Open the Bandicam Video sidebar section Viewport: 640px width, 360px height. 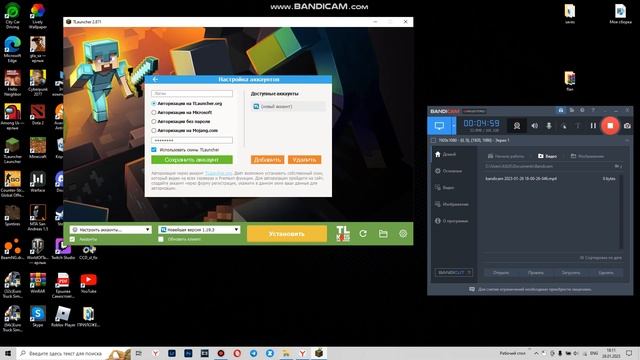pyautogui.click(x=445, y=188)
